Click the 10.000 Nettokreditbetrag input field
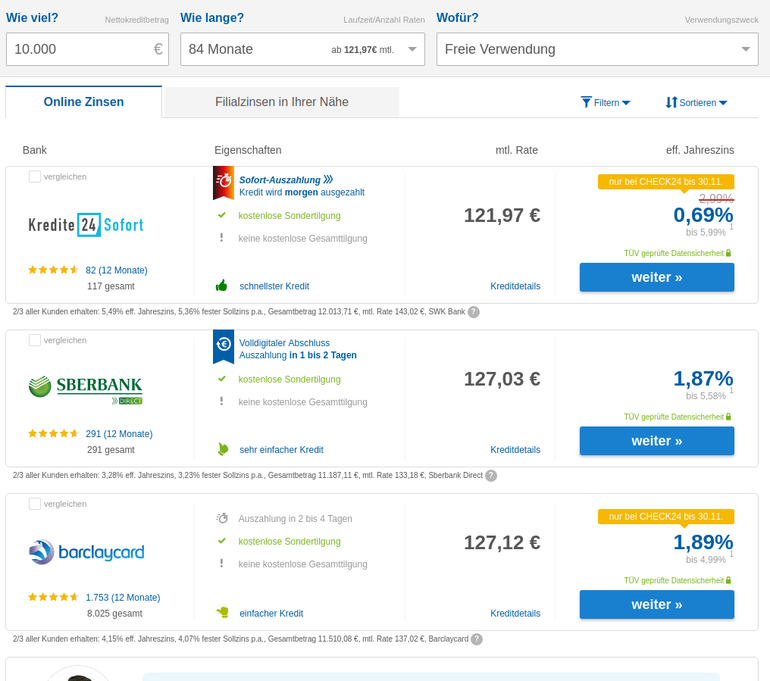The height and width of the screenshot is (681, 770). [x=87, y=49]
